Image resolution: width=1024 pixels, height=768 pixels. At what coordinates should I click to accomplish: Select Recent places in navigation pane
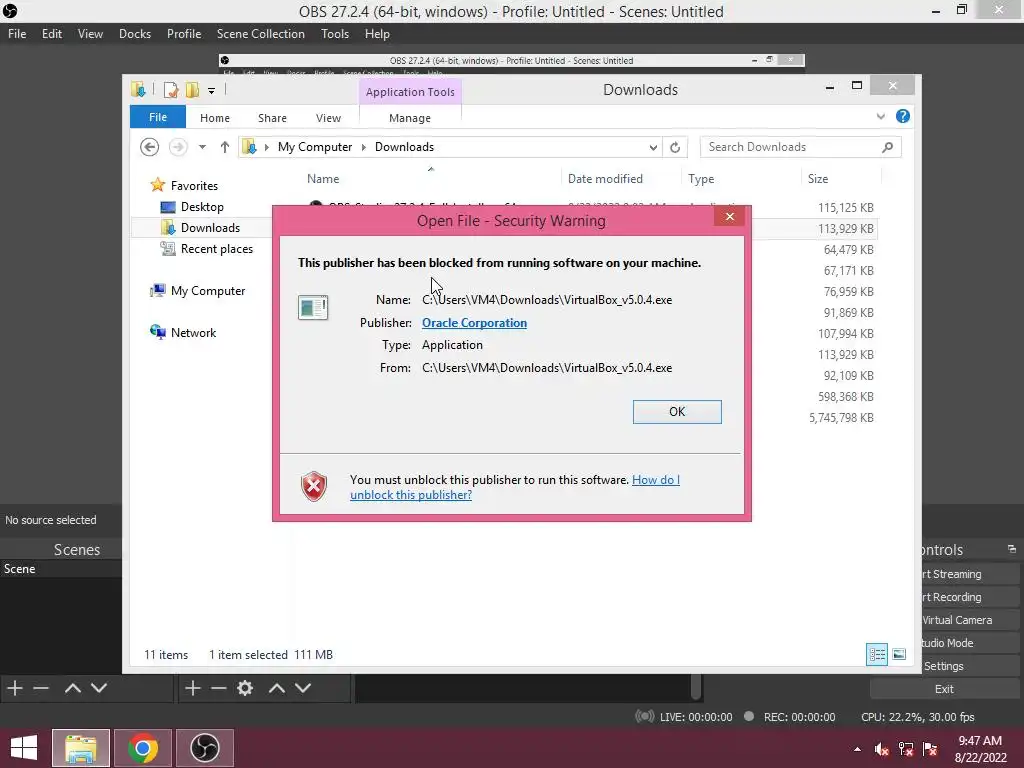pyautogui.click(x=216, y=249)
